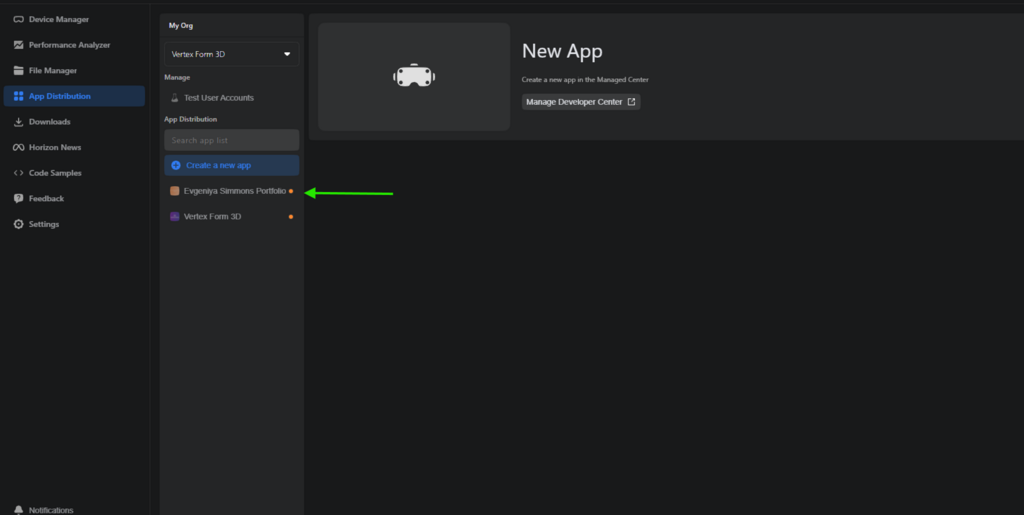This screenshot has width=1024, height=515.
Task: Select the Evgeniya Simmons Portfolio app
Action: pyautogui.click(x=234, y=191)
